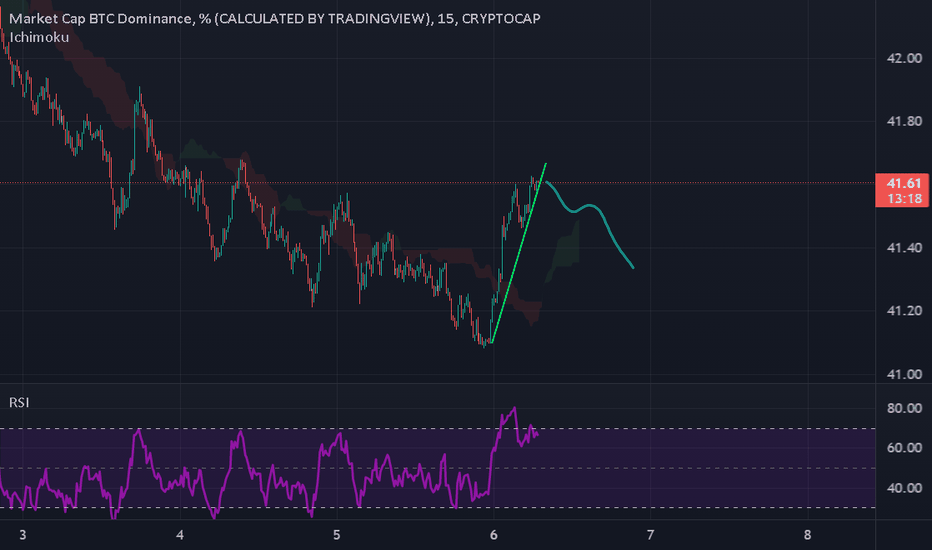Click the RSI 80.00 scale label
This screenshot has width=932, height=550.
point(904,408)
